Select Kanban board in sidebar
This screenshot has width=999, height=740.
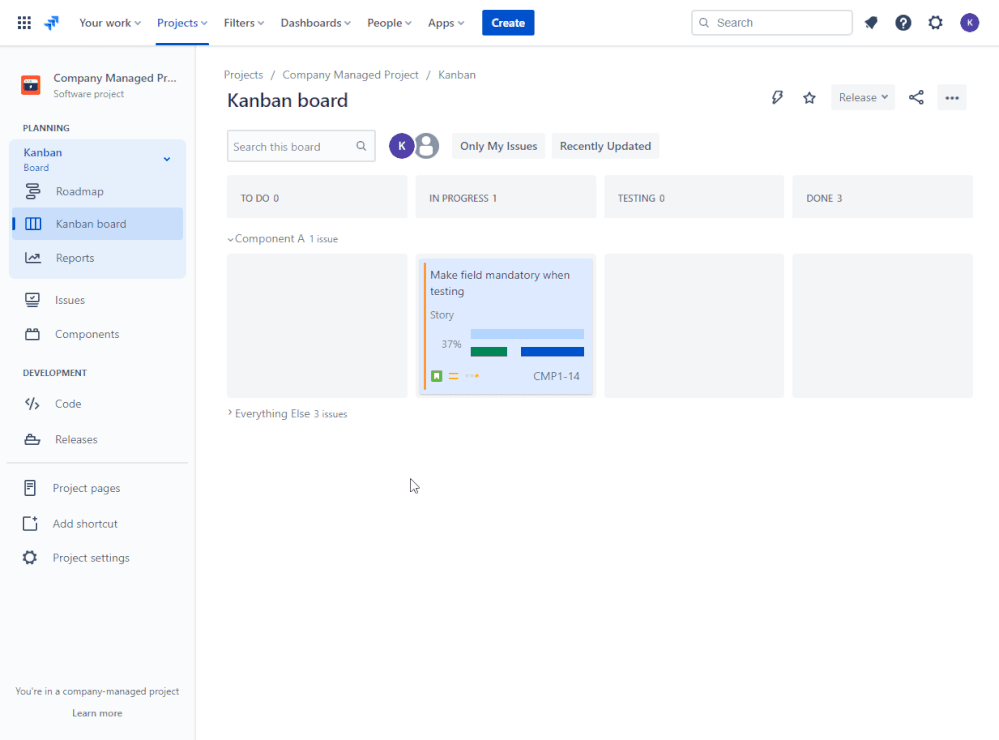97,224
